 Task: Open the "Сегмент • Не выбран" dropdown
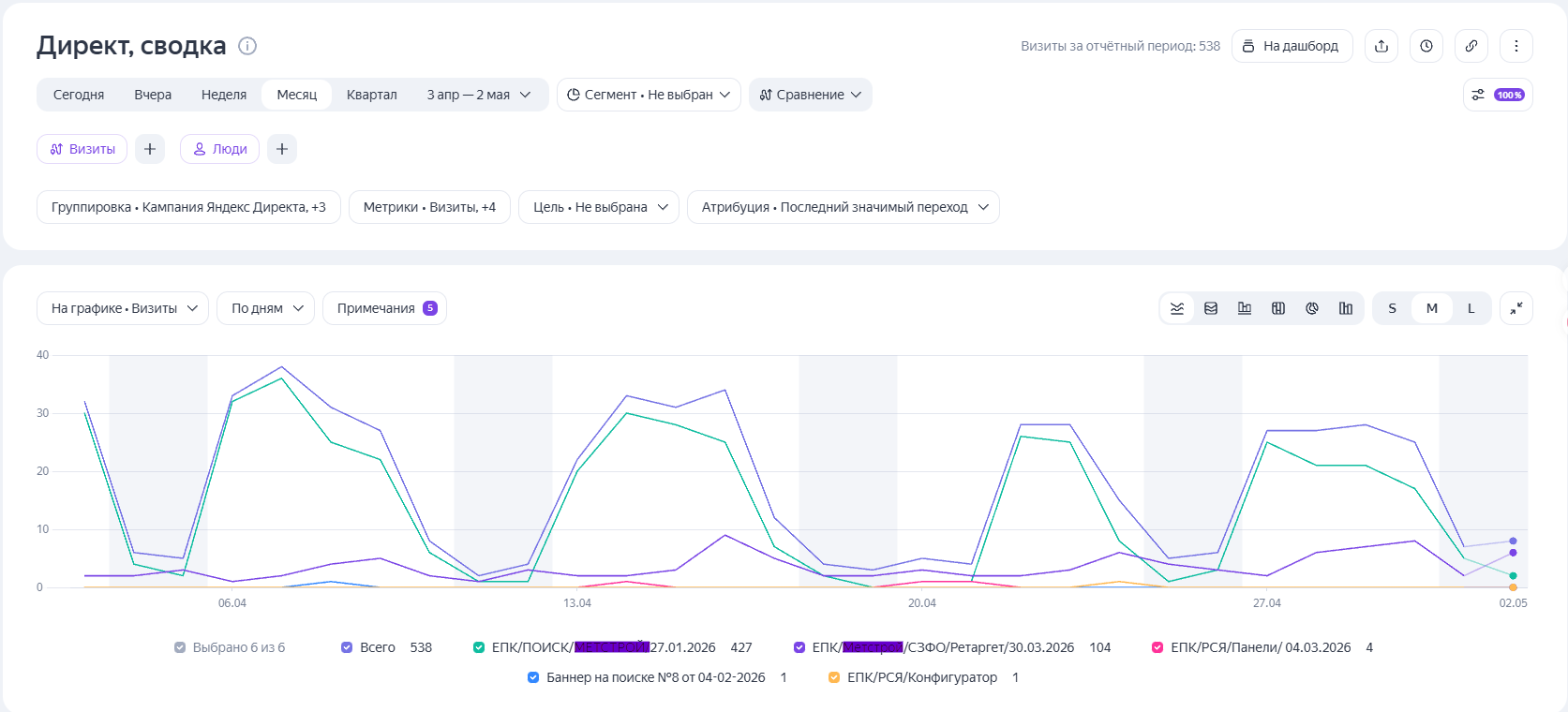tap(649, 95)
